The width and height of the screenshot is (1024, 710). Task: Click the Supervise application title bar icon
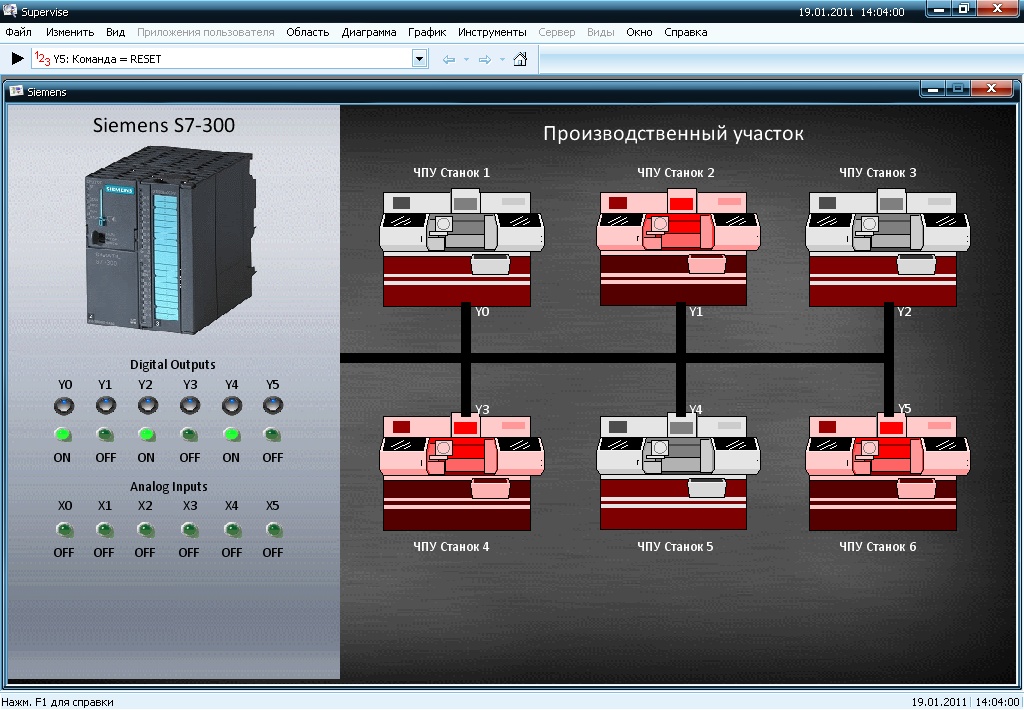(10, 11)
